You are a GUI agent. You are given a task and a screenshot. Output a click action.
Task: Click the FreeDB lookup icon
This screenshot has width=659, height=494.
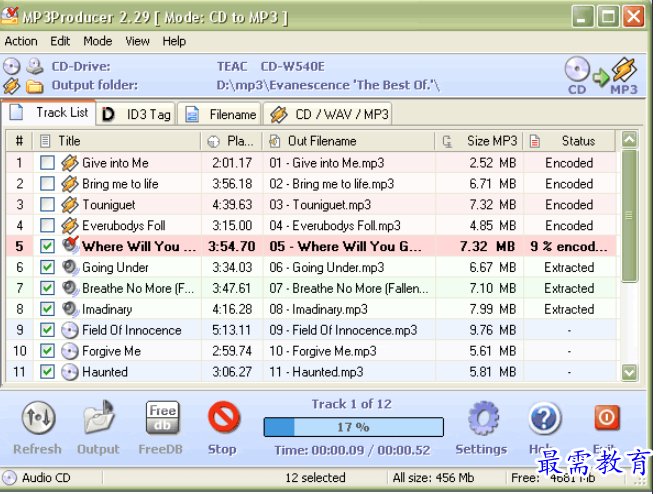click(x=162, y=418)
